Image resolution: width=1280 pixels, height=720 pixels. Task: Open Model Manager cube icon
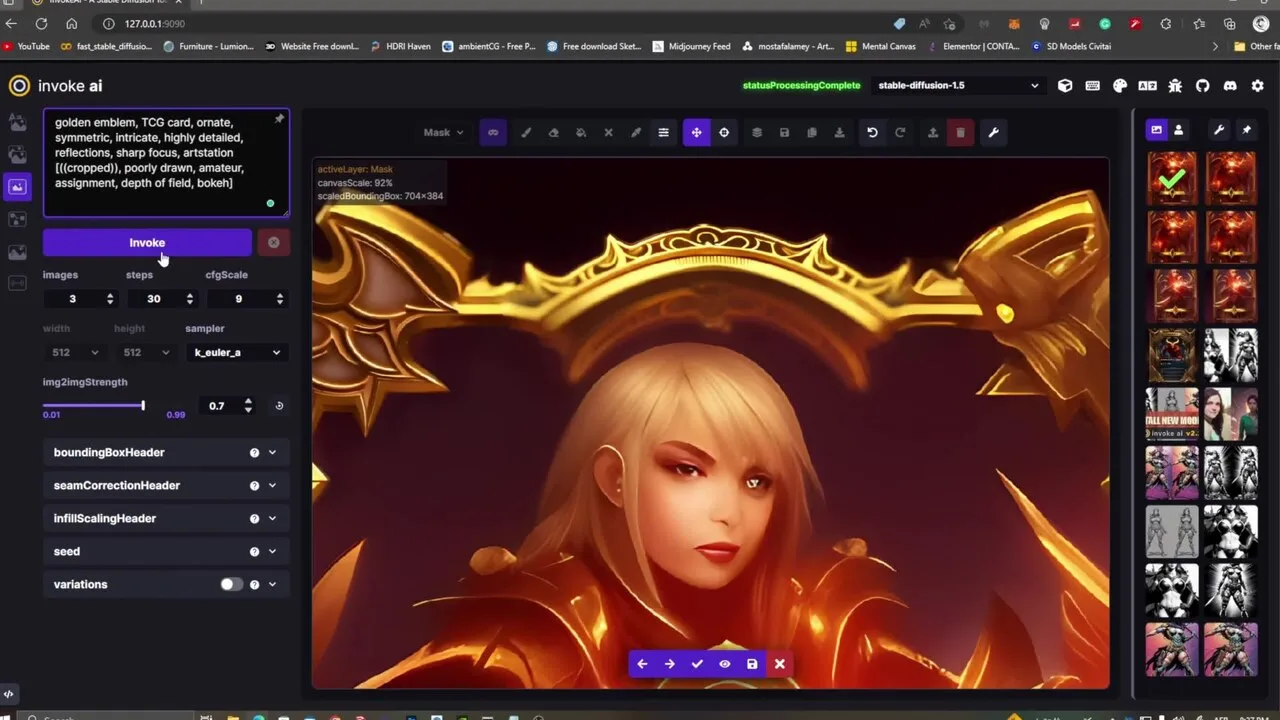[1065, 86]
